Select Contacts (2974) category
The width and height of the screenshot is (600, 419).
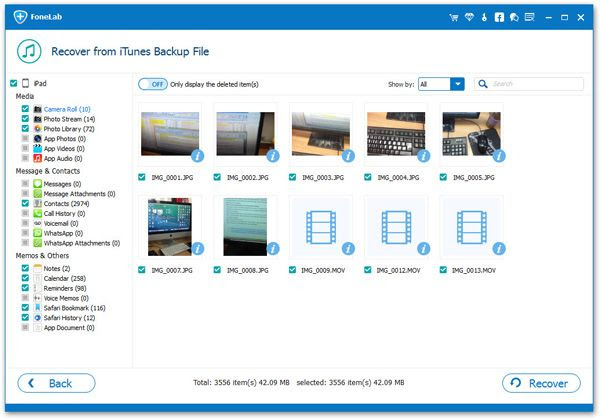tap(66, 204)
